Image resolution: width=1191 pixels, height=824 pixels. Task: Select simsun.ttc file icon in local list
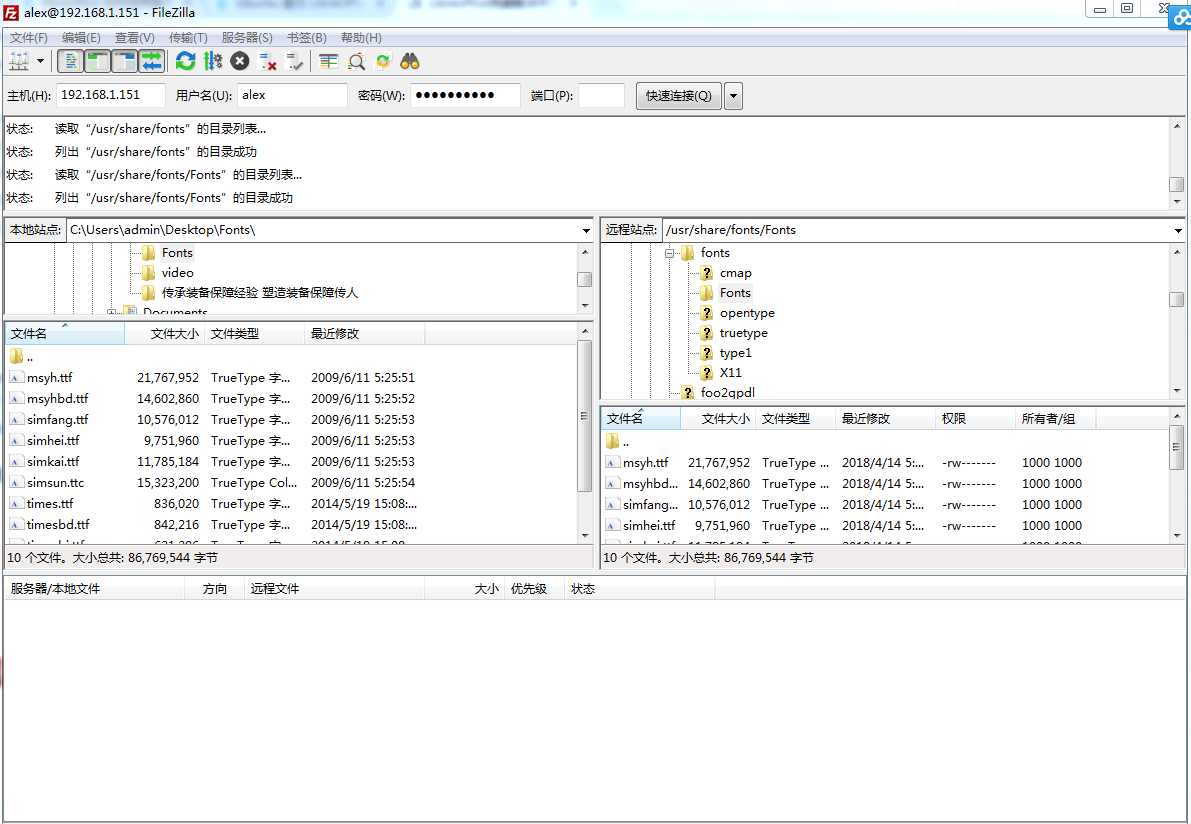16,482
